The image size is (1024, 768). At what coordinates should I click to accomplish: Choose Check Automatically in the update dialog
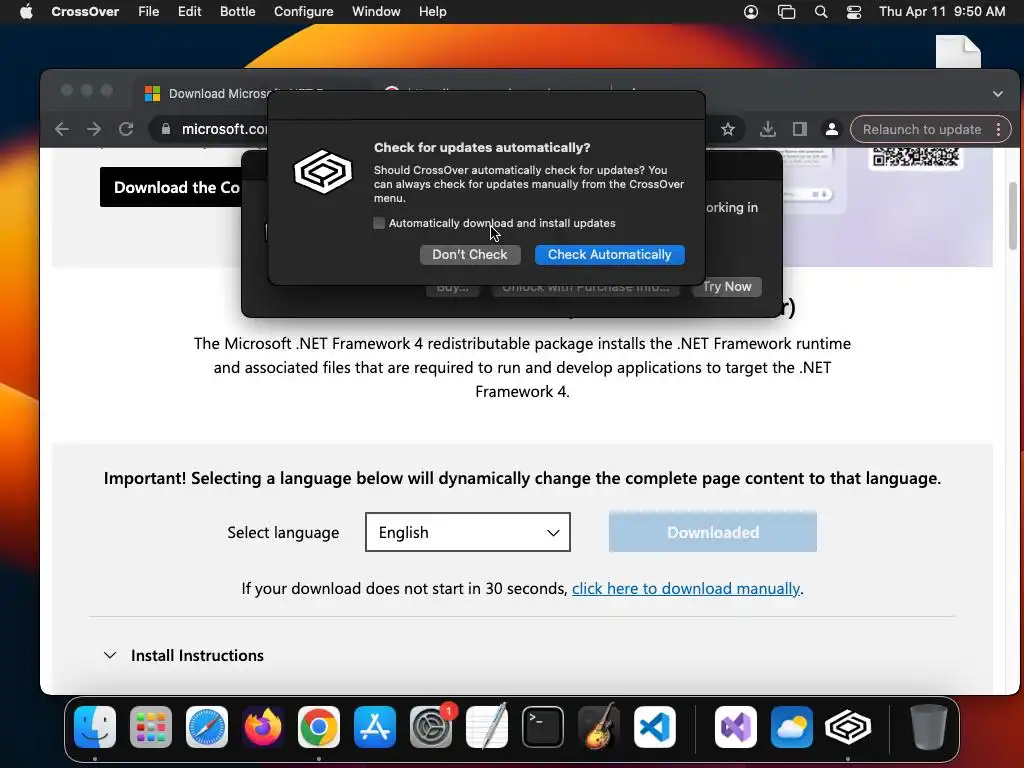[x=609, y=255]
